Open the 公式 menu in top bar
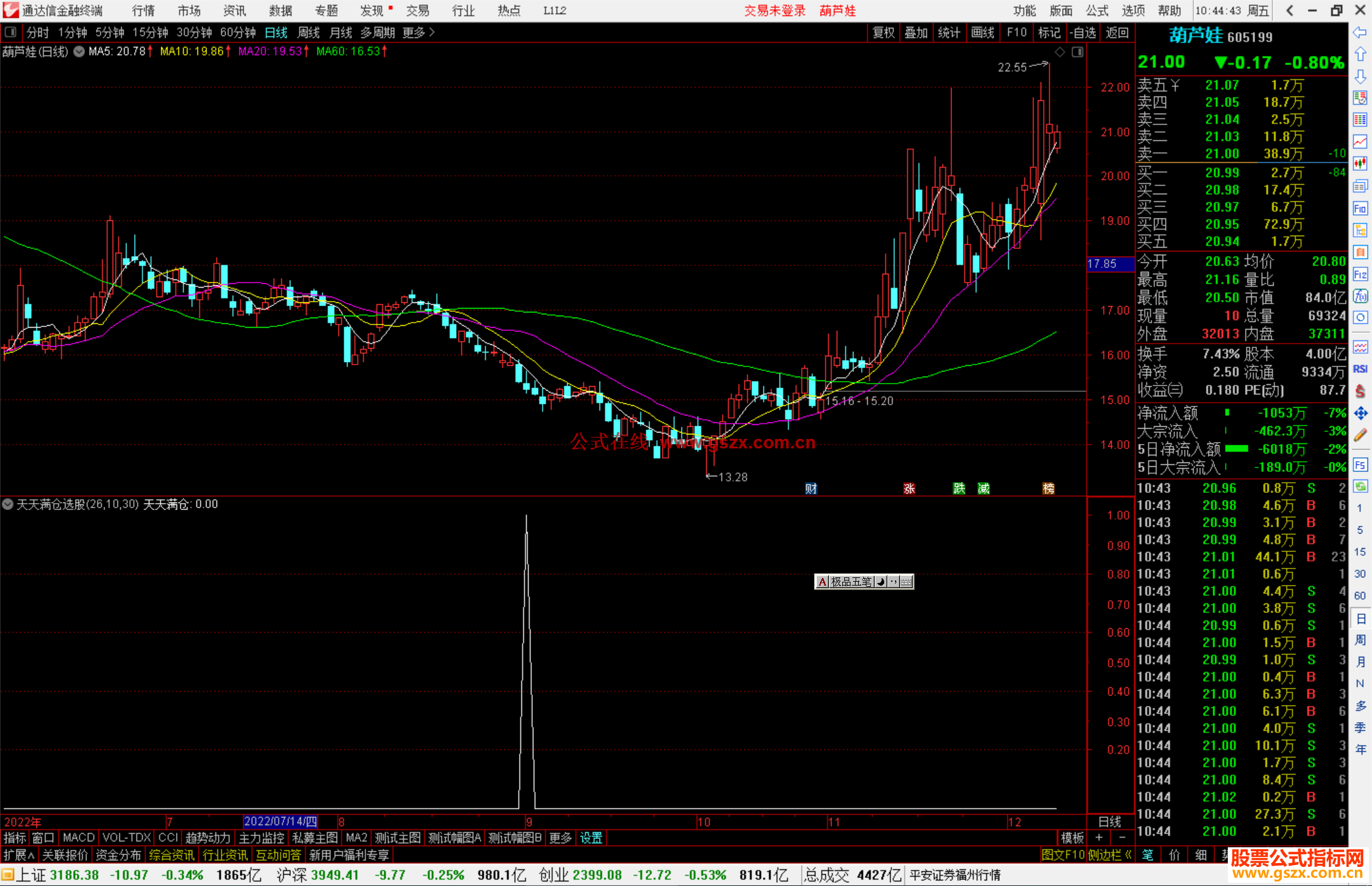This screenshot has width=1372, height=886. [x=1096, y=10]
